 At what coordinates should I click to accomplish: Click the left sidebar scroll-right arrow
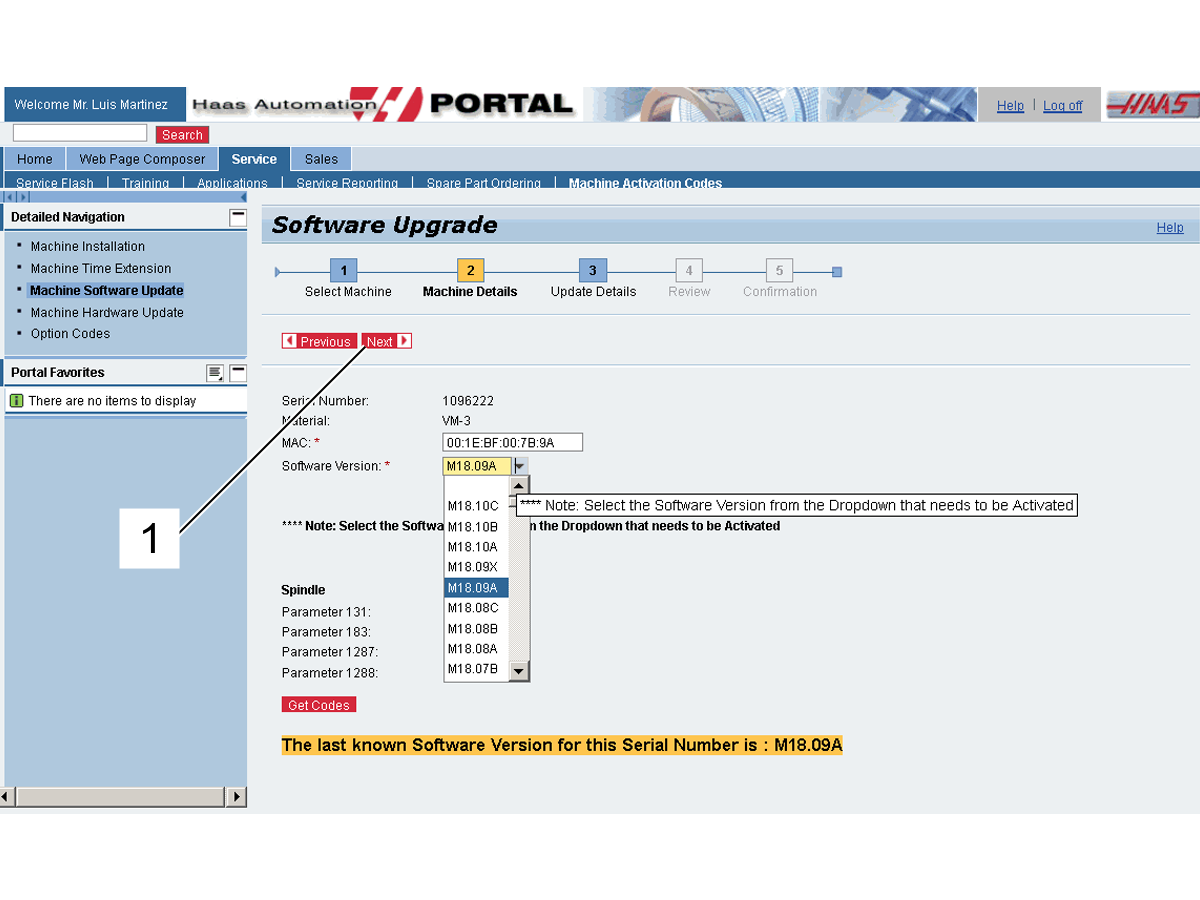point(236,797)
